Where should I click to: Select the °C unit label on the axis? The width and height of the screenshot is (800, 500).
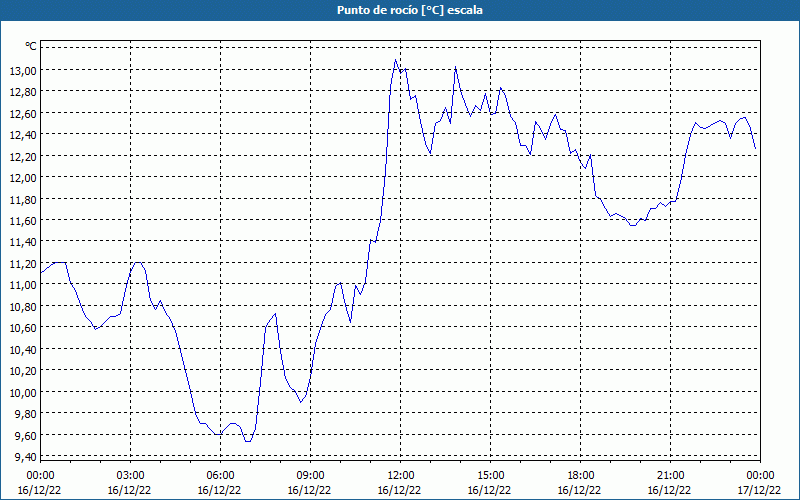tap(31, 46)
